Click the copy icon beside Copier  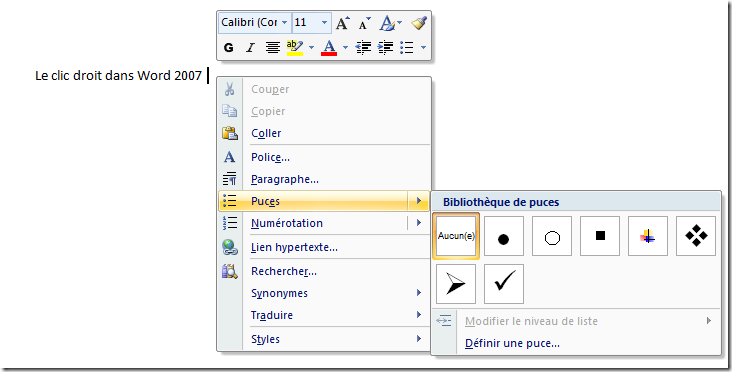coord(229,111)
